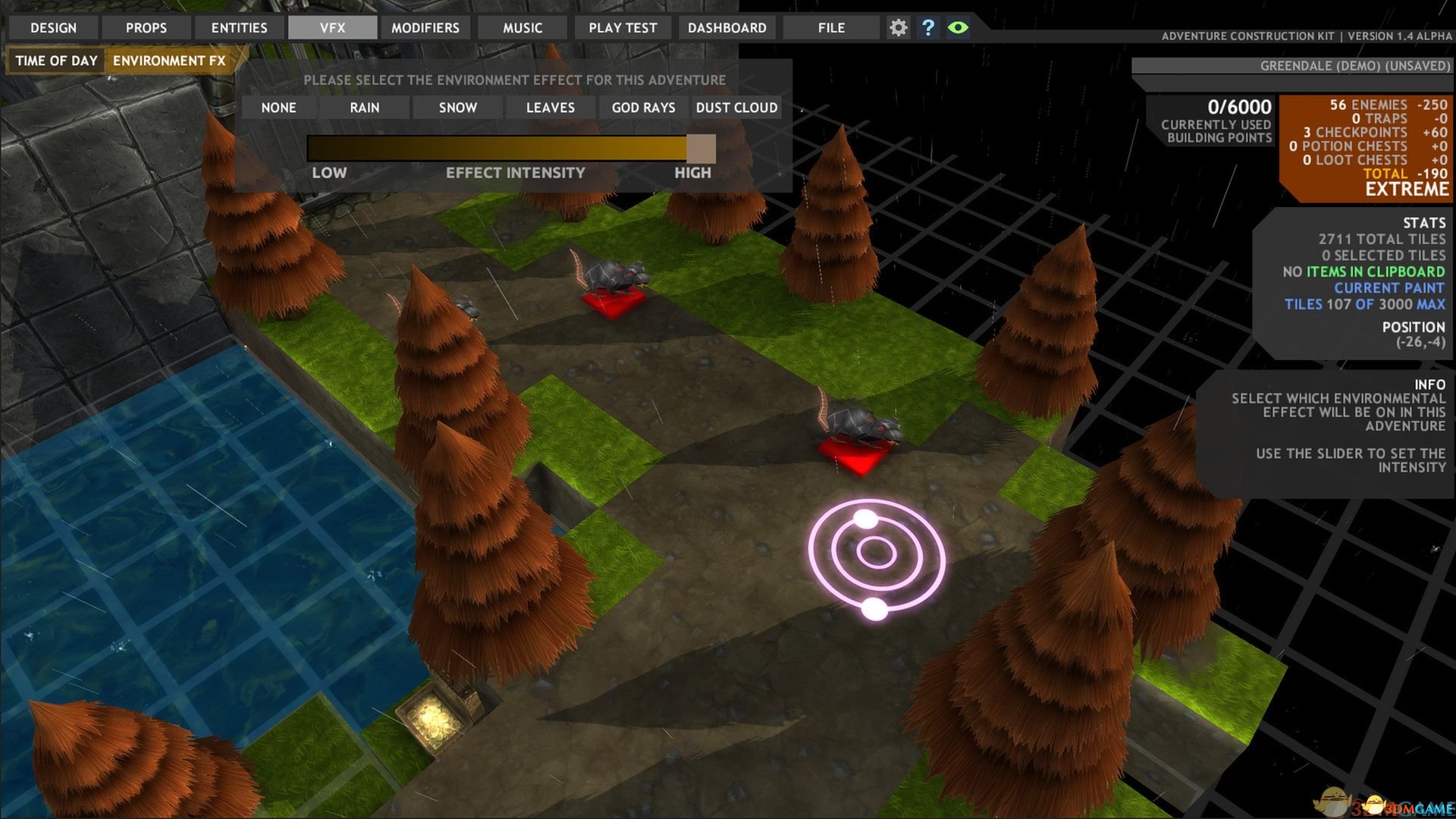Image resolution: width=1456 pixels, height=819 pixels.
Task: Click the '0 LOOT CHESTS +0' line
Action: click(1375, 160)
